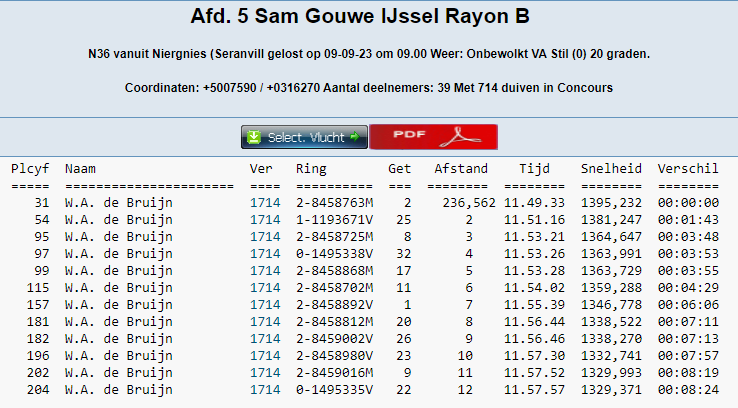Click speed value 1332,741

[611, 355]
